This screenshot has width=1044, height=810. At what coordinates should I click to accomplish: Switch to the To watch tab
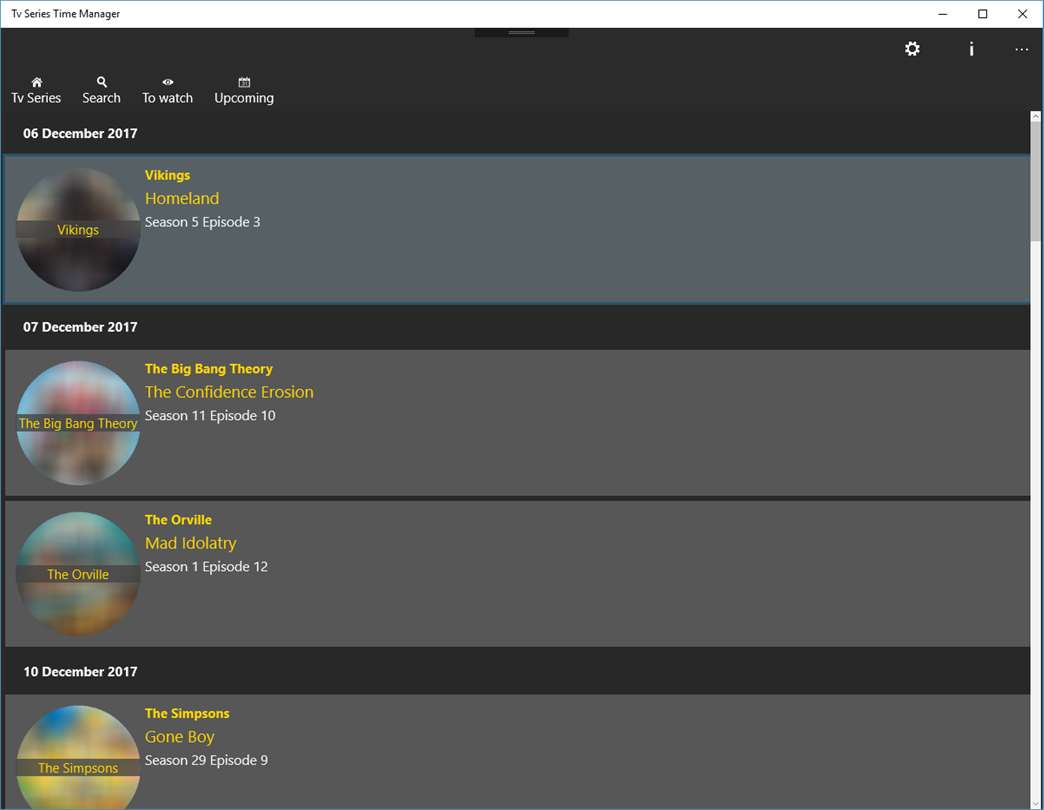coord(167,91)
